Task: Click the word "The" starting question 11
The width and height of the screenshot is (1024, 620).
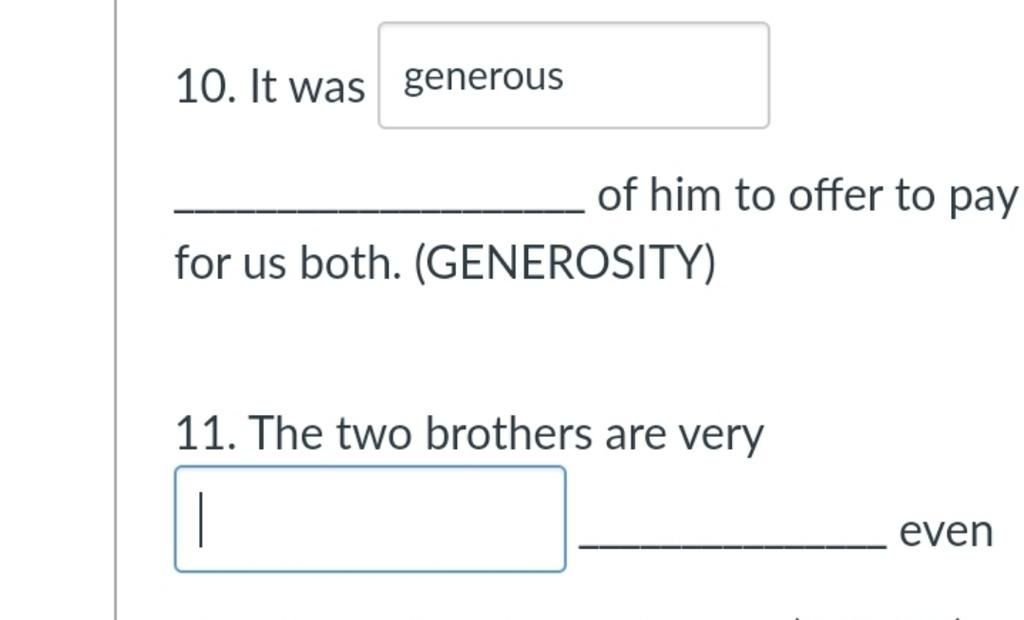Action: [286, 434]
